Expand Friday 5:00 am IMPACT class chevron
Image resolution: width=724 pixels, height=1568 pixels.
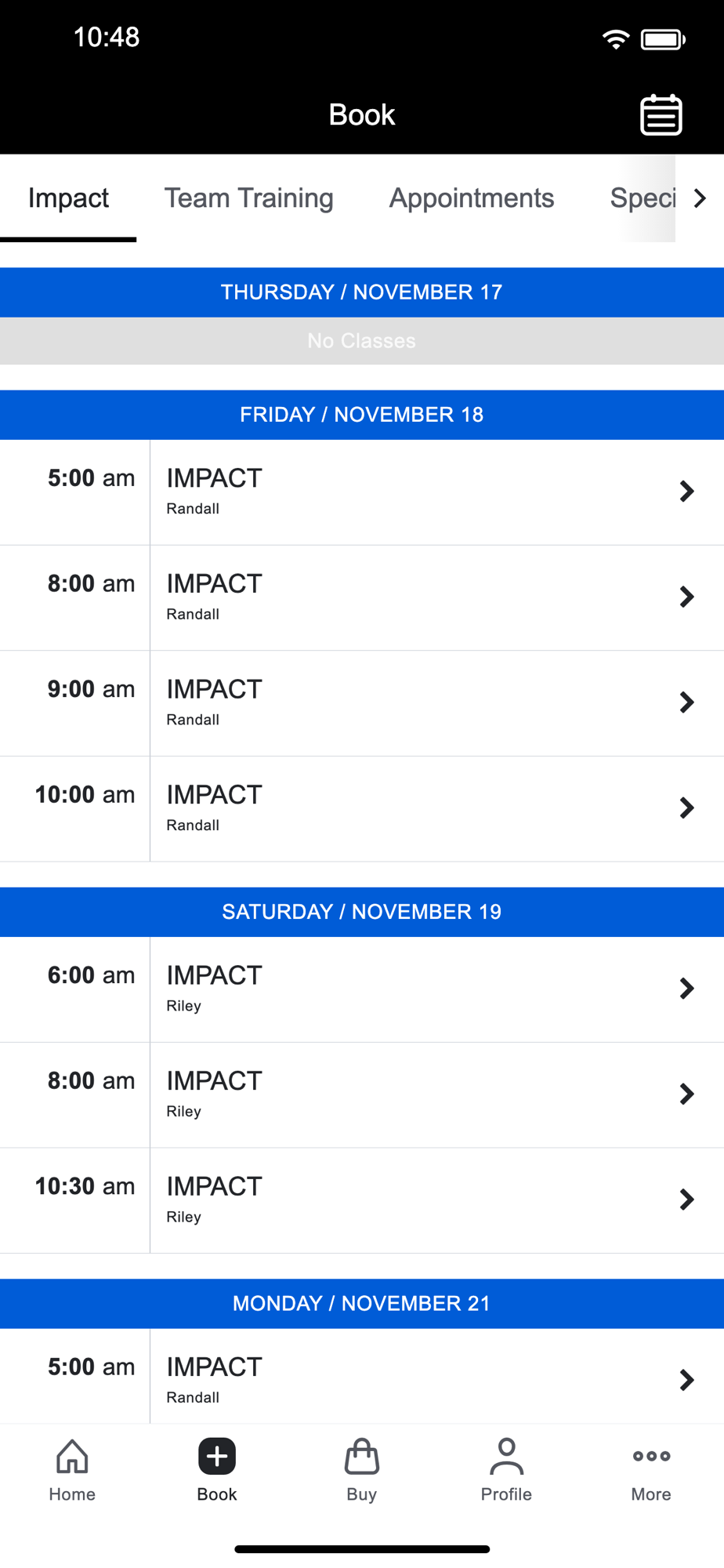click(686, 492)
